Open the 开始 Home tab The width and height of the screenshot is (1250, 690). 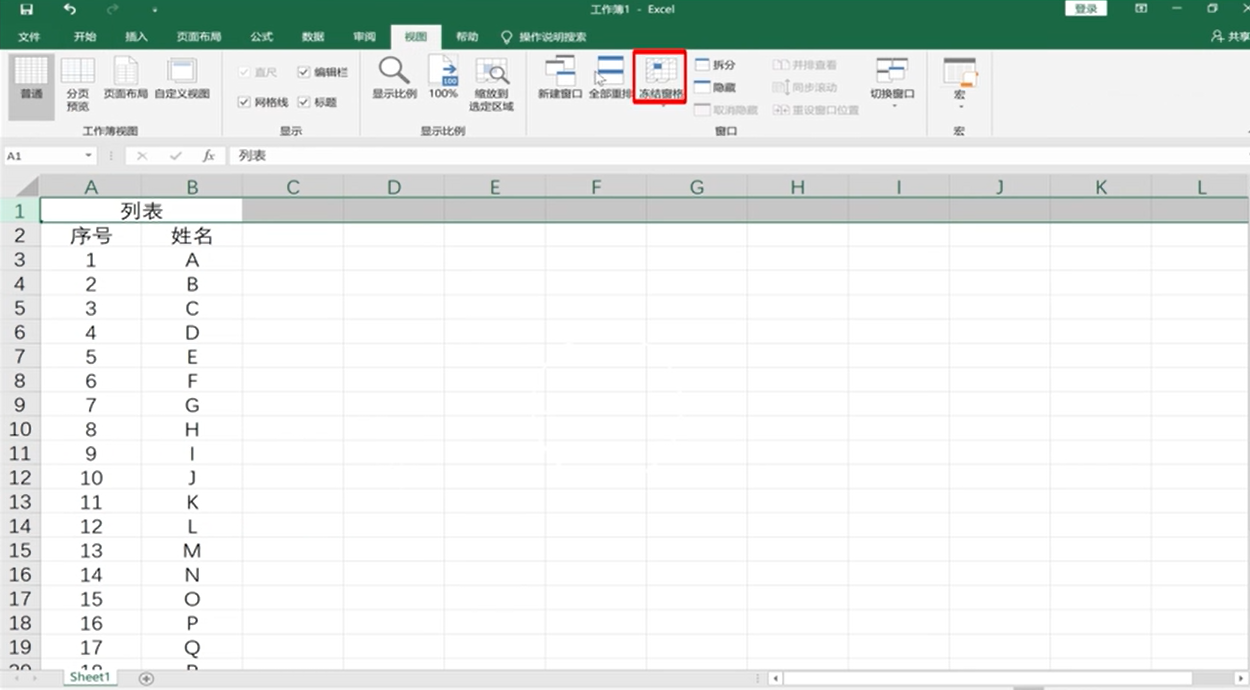[x=85, y=37]
